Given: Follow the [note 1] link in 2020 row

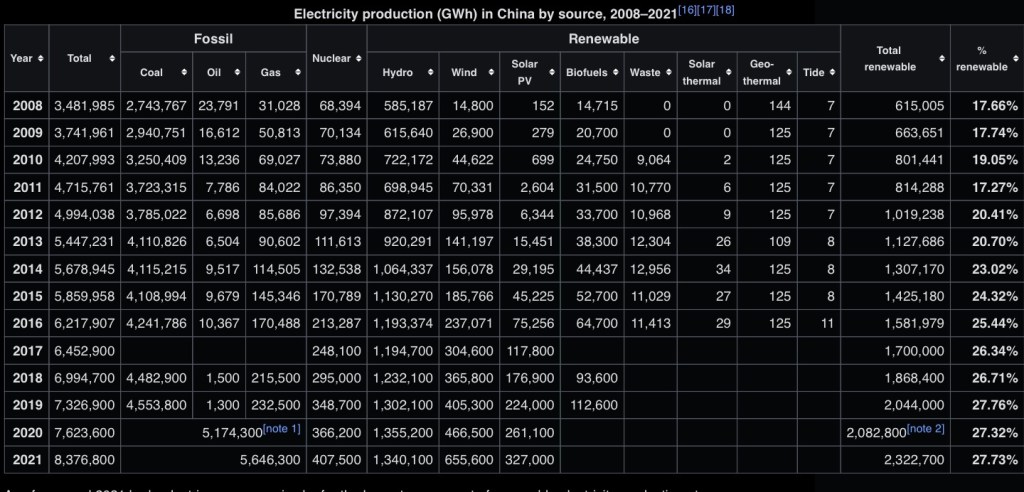Looking at the screenshot, I should click(282, 428).
